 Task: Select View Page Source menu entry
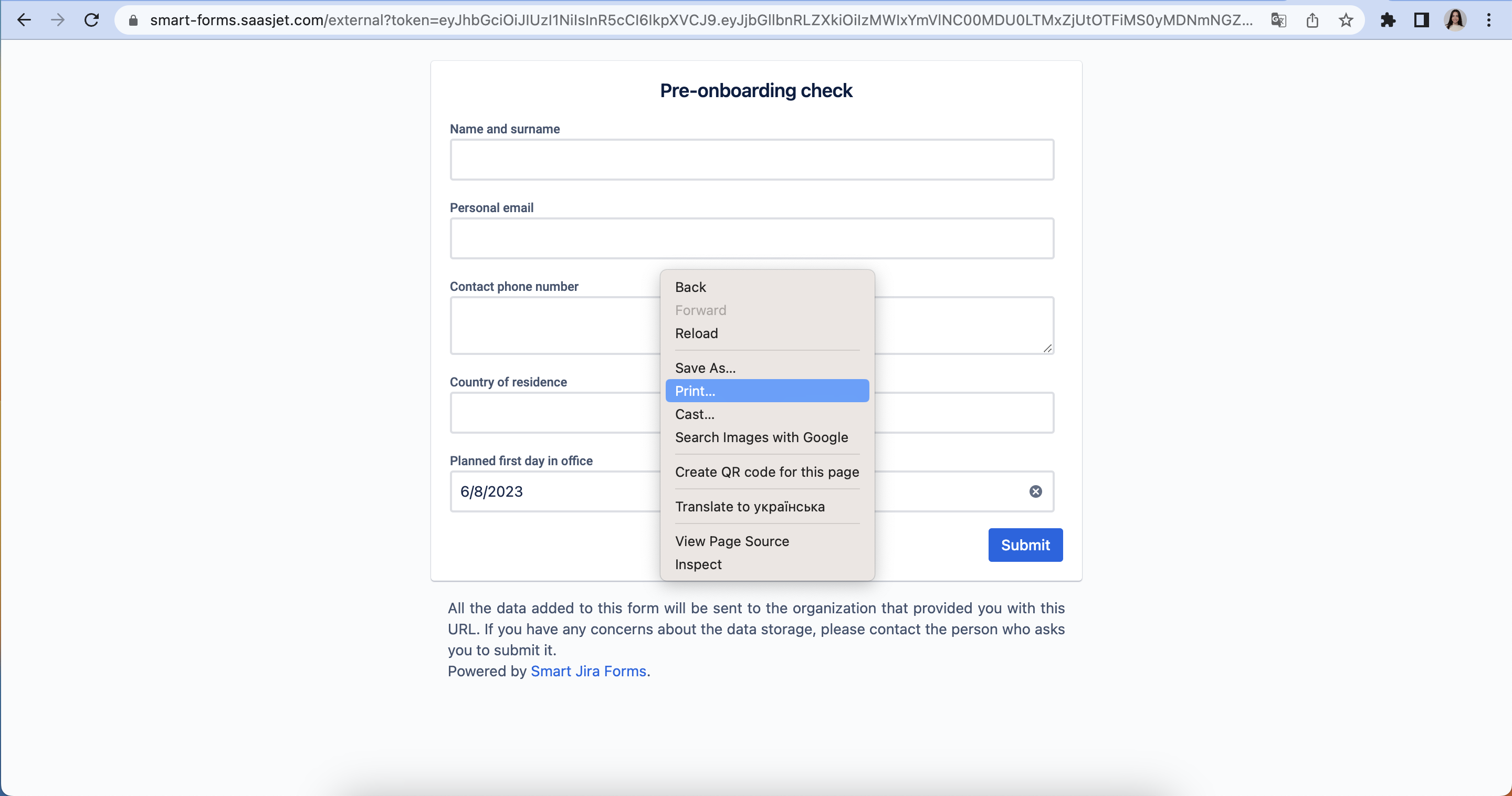tap(732, 541)
